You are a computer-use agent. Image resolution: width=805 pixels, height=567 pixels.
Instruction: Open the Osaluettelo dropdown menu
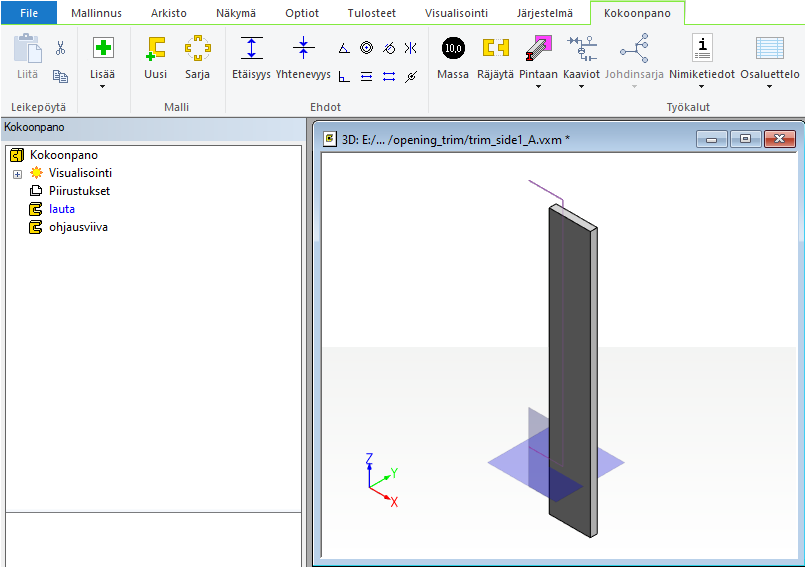769,87
